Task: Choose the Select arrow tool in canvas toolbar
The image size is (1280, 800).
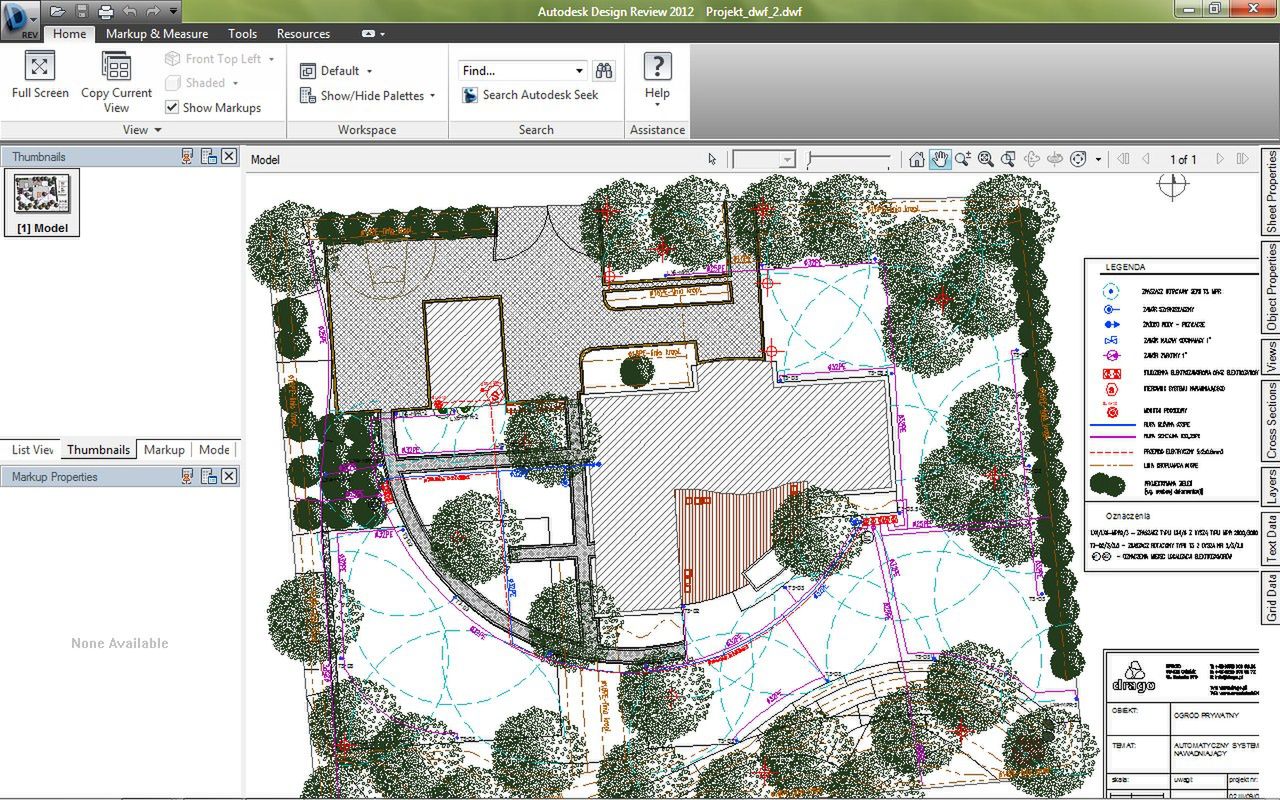Action: pyautogui.click(x=712, y=159)
